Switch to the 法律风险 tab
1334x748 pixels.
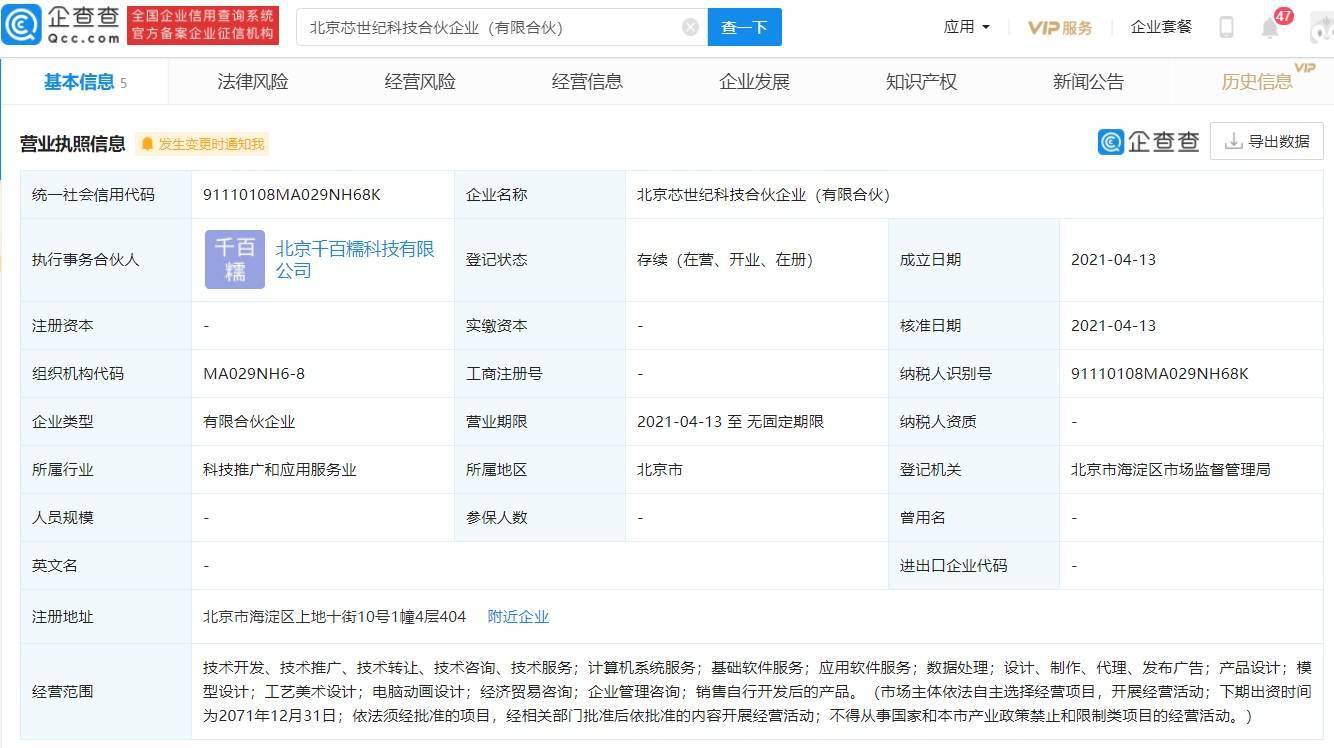coord(253,82)
